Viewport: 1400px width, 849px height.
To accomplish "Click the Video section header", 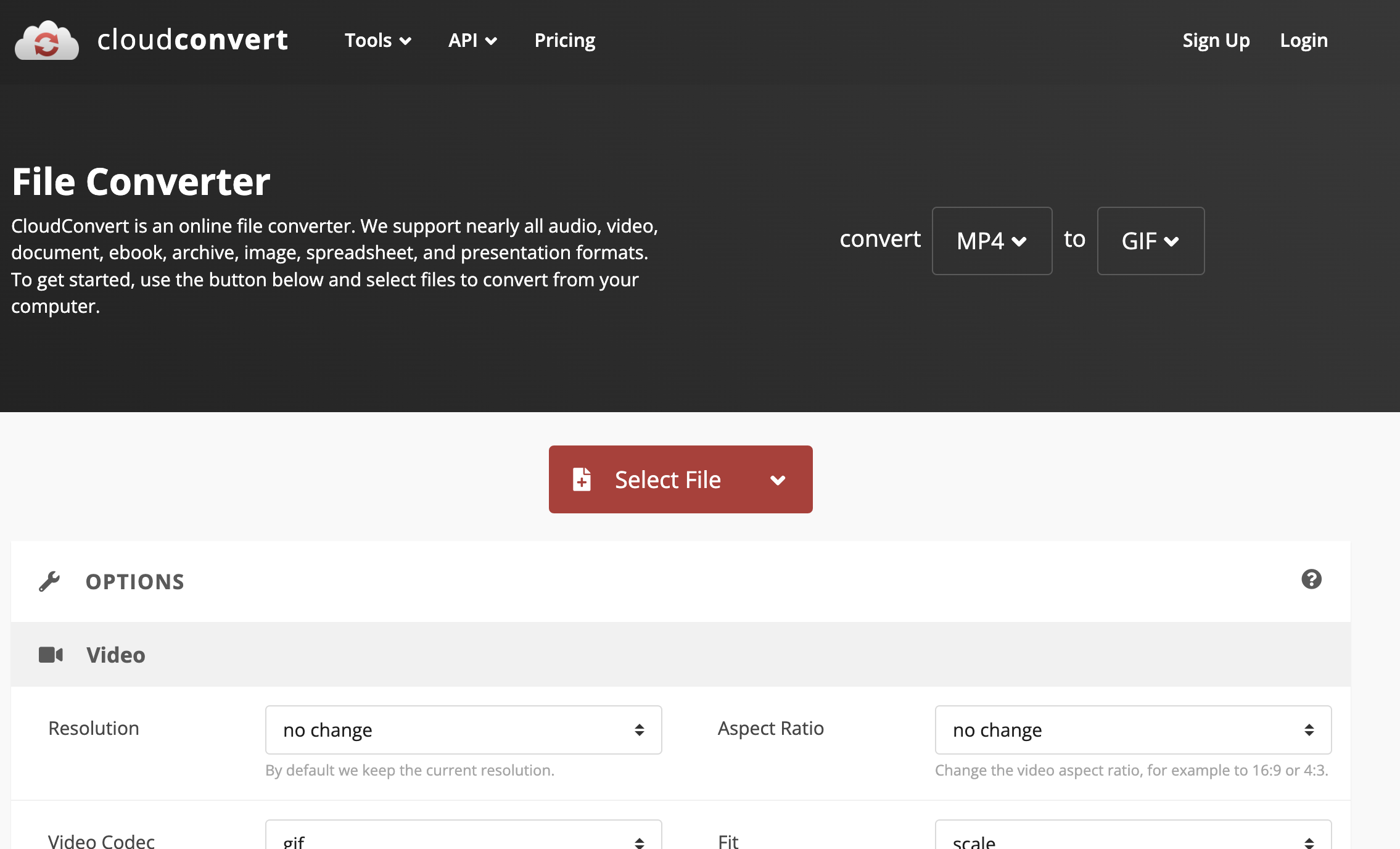I will [116, 655].
